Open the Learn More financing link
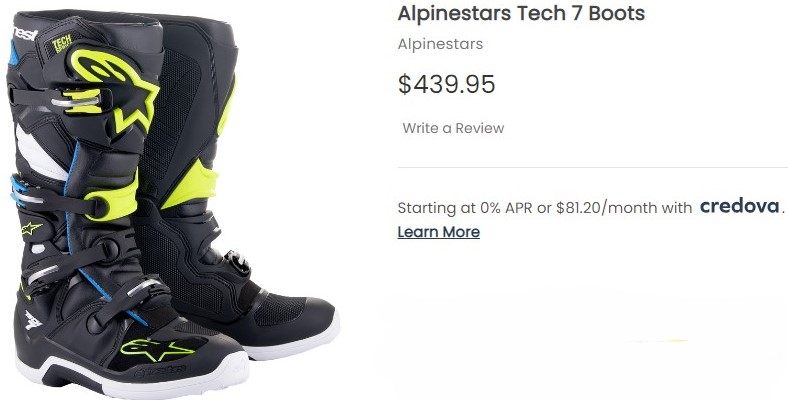788x400 pixels. coord(439,232)
